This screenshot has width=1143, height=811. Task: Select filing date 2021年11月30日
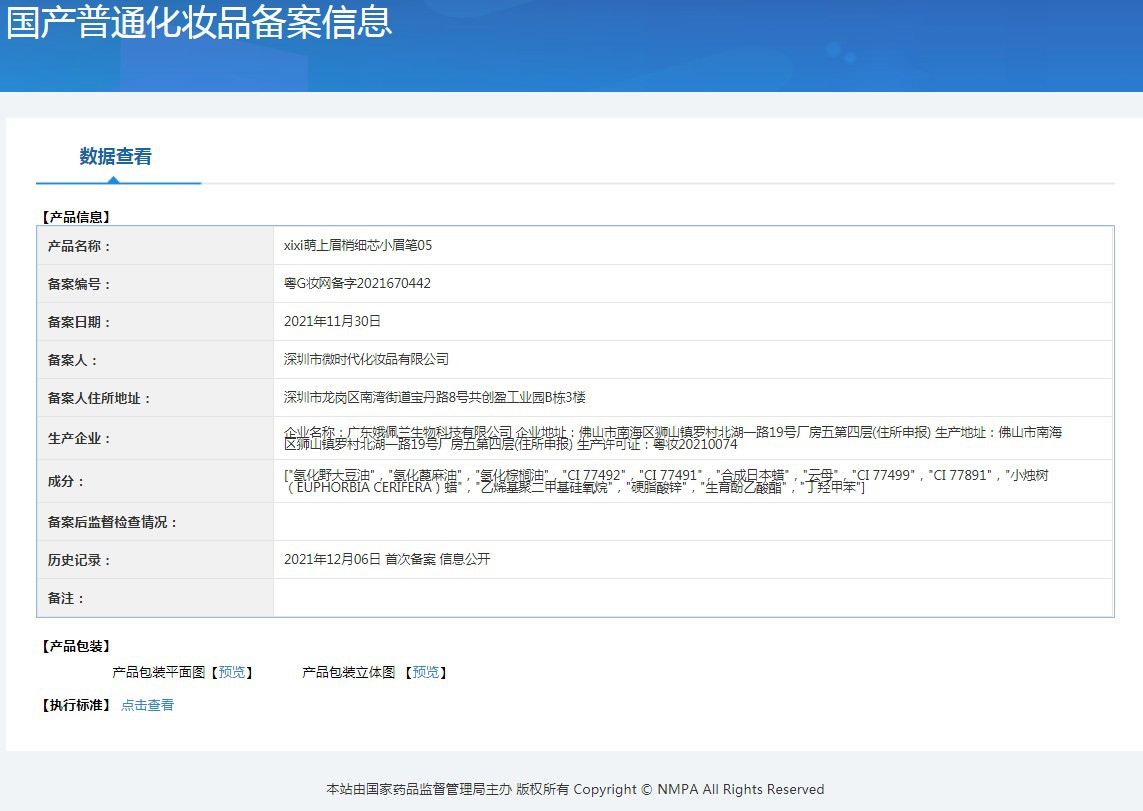(x=332, y=321)
